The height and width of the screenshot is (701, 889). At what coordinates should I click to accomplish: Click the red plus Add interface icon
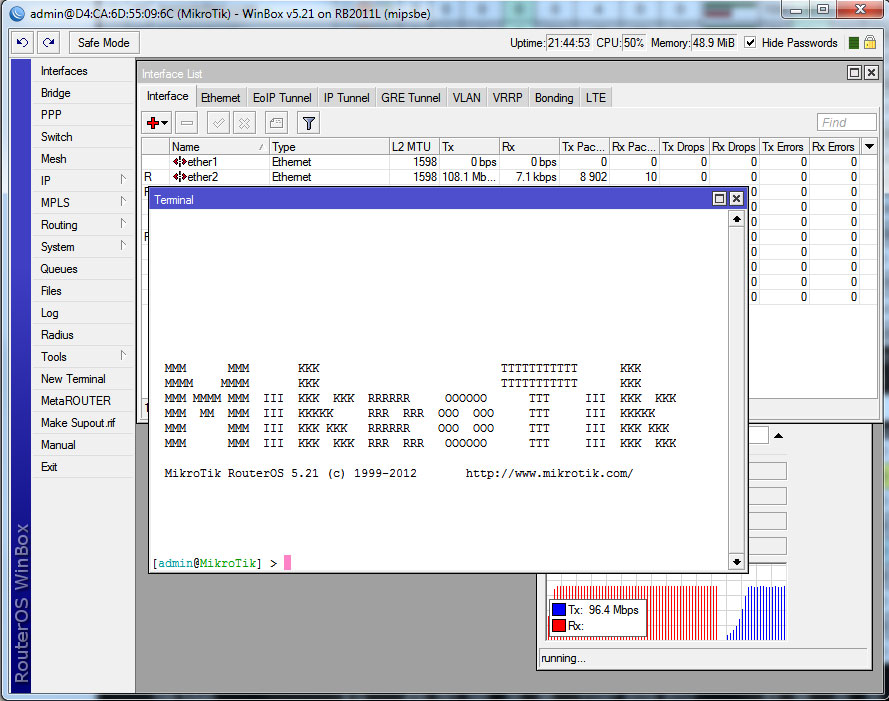[153, 122]
